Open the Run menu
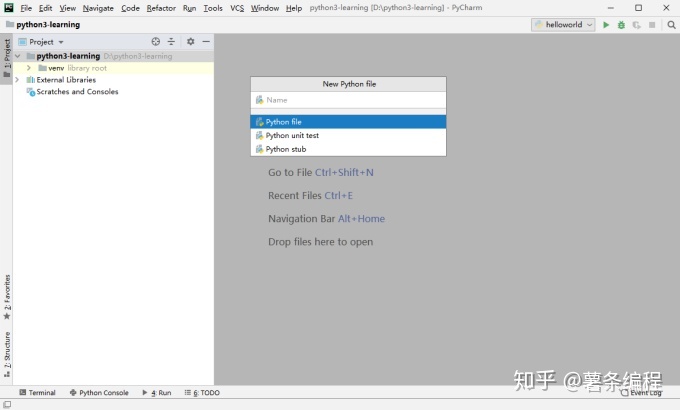The width and height of the screenshot is (680, 410). click(x=190, y=8)
